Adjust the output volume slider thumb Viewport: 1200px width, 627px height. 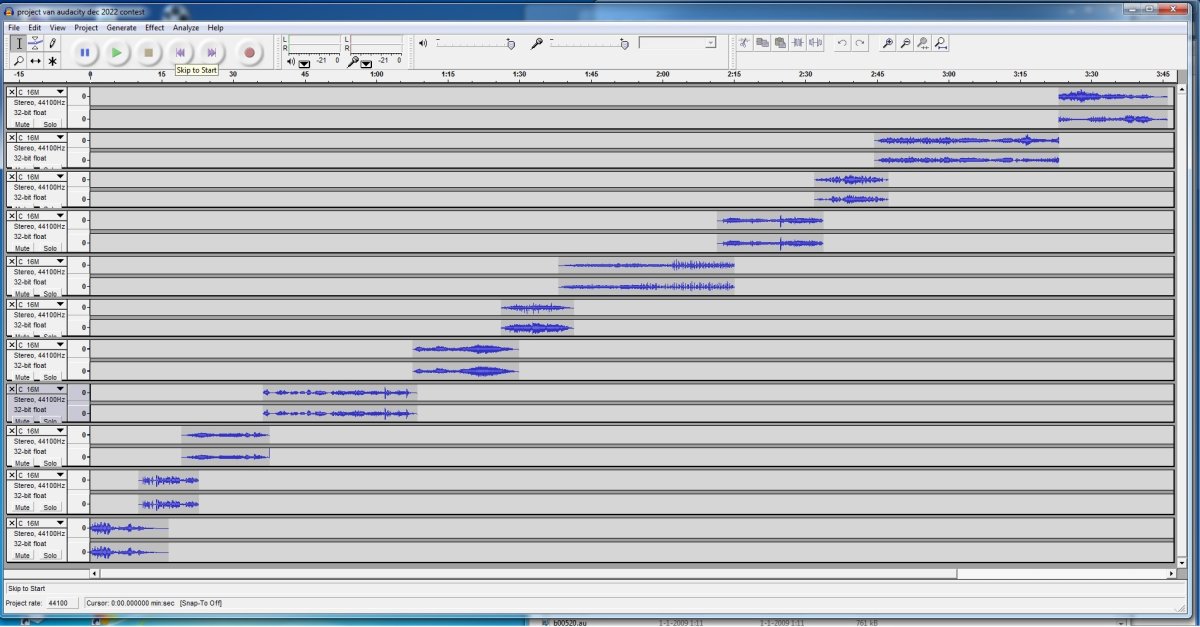511,44
